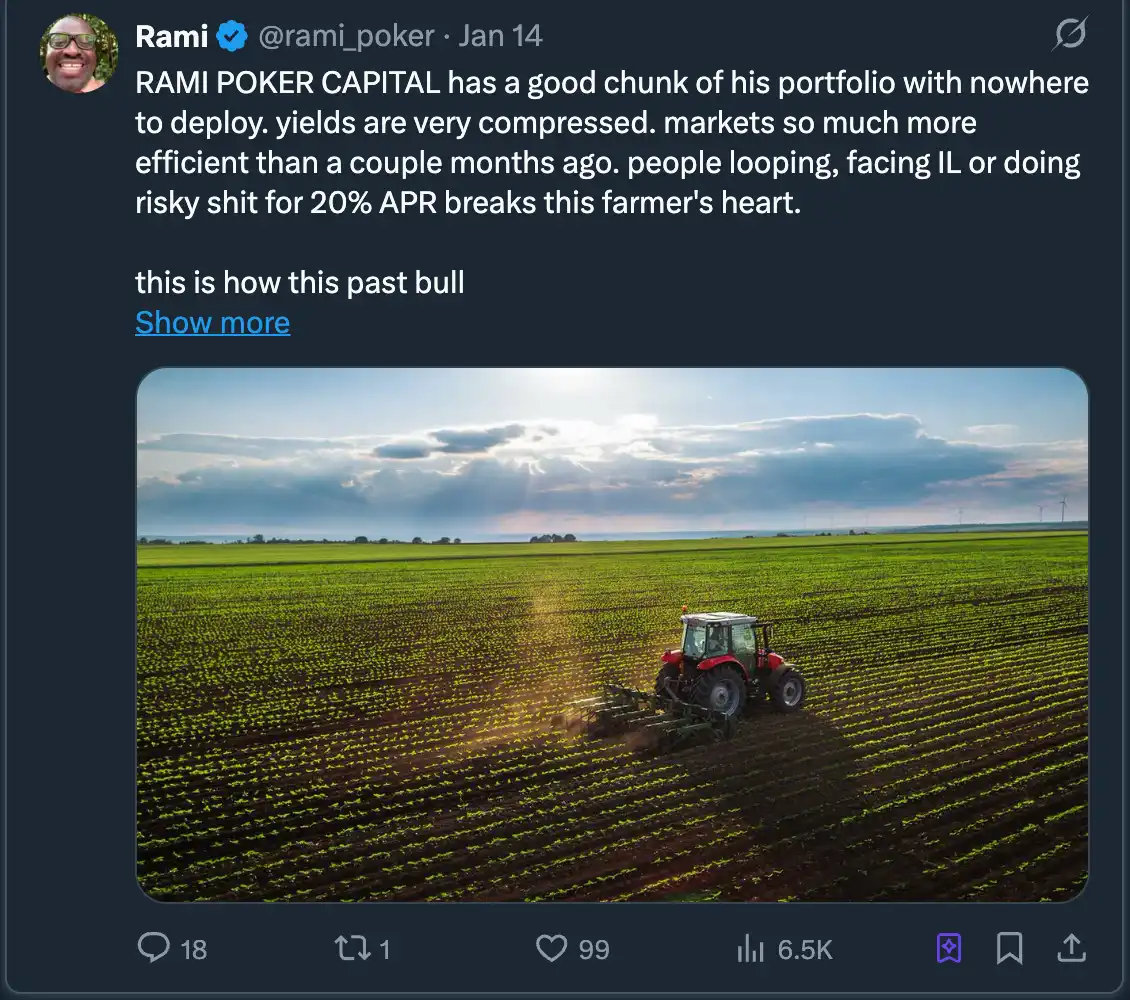The width and height of the screenshot is (1130, 1000).
Task: Like the tweet with the heart icon
Action: click(x=551, y=947)
